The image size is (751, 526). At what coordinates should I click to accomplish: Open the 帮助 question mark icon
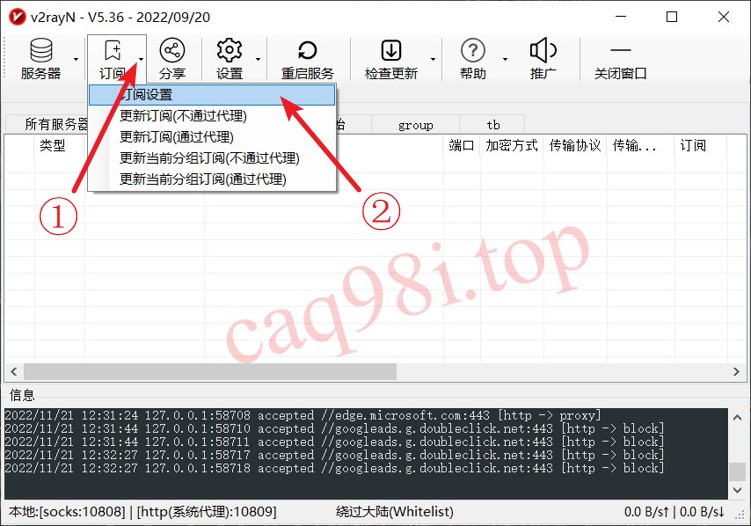pos(473,50)
